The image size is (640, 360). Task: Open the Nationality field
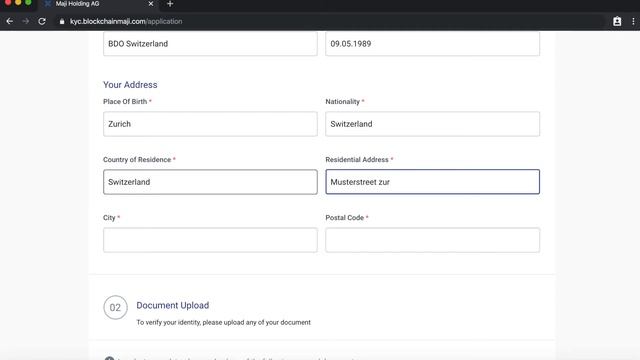(x=432, y=124)
